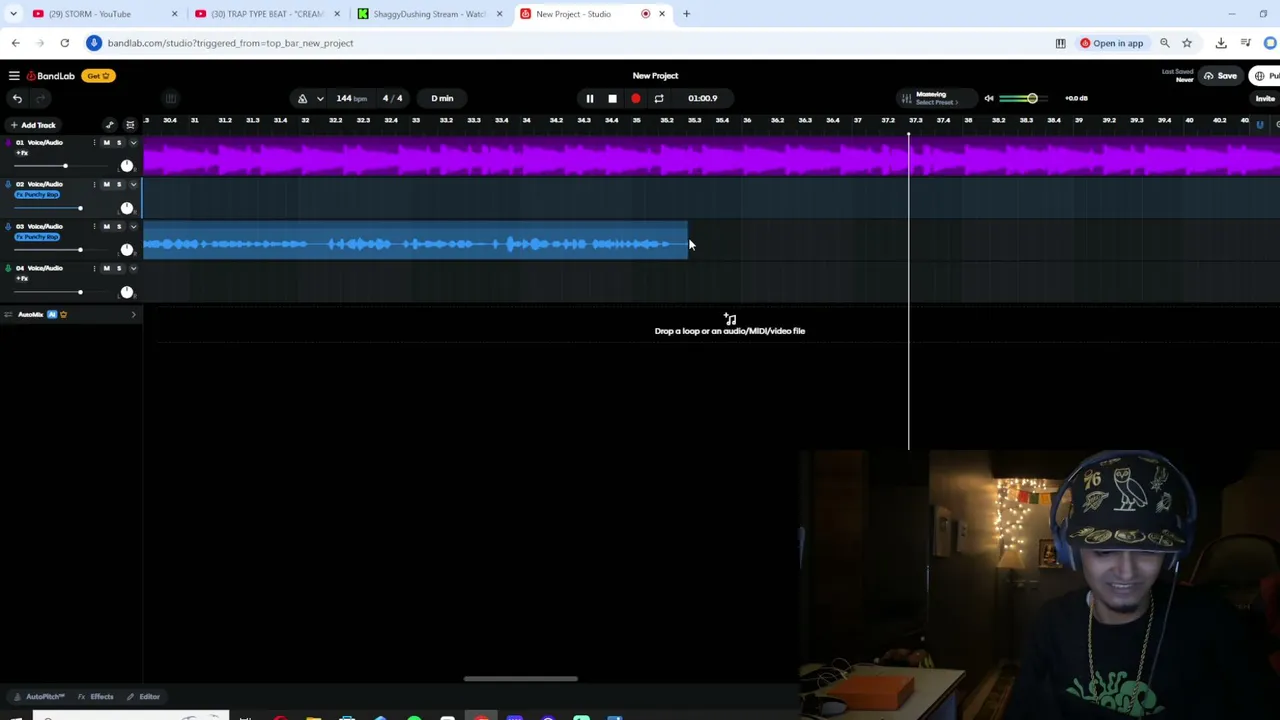
Task: Solo track 01 Voice/Audio
Action: [x=119, y=143]
